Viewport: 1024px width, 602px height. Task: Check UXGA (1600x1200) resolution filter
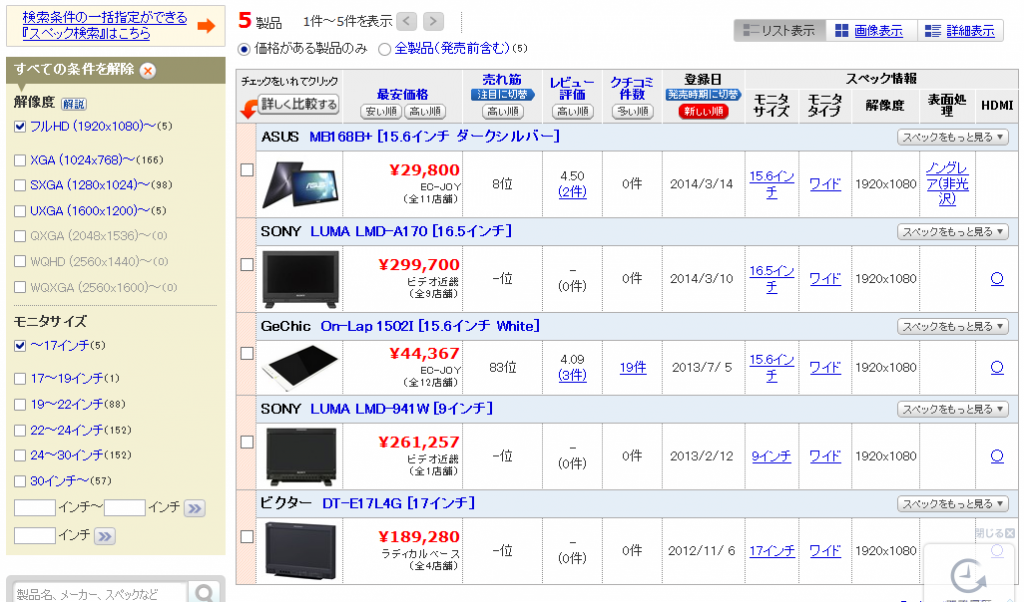20,211
